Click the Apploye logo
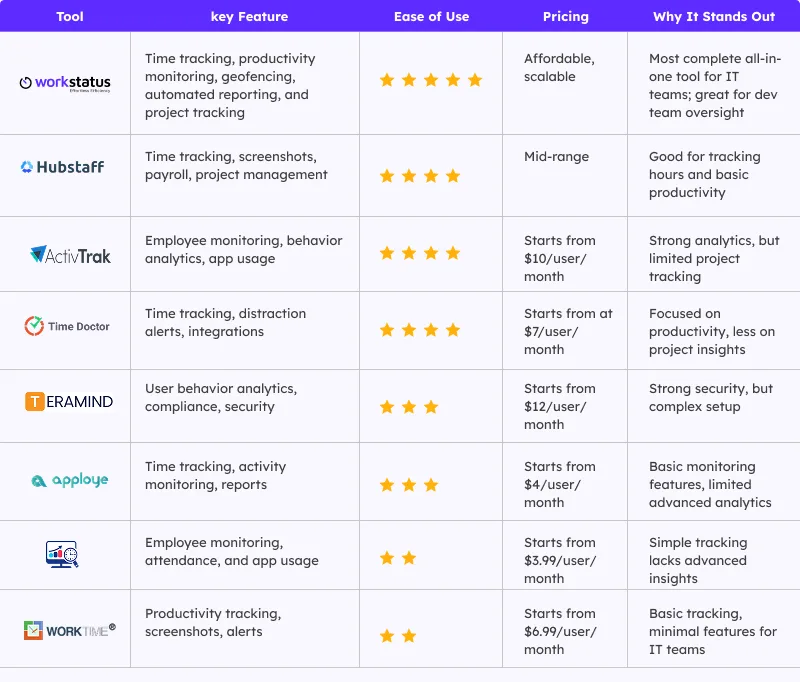Screen dimensions: 800x682 [x=69, y=481]
